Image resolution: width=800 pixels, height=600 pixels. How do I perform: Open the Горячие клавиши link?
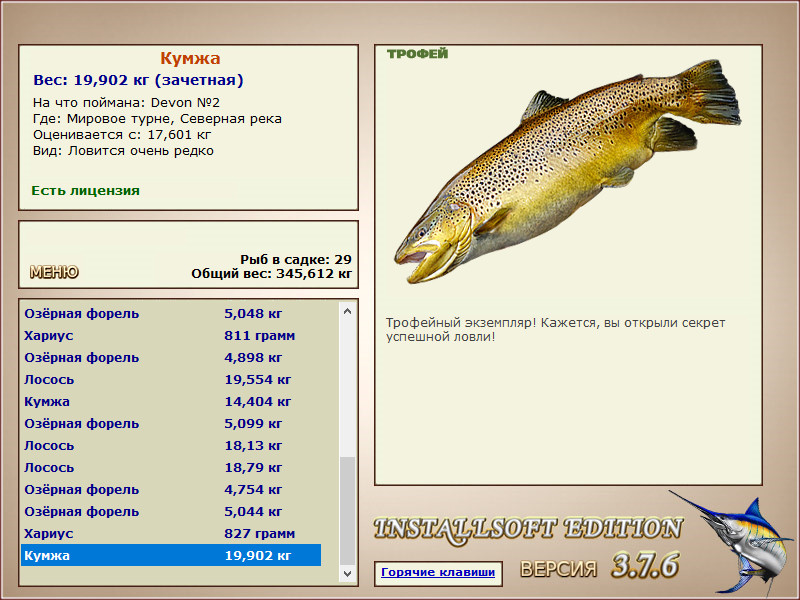coord(438,572)
